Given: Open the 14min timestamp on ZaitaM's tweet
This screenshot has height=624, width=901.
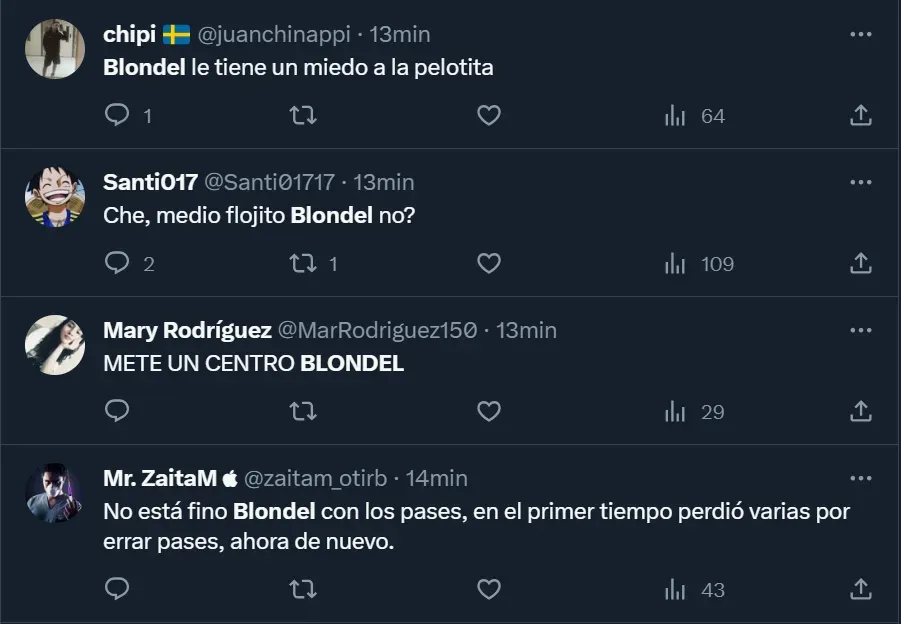Looking at the screenshot, I should coord(437,478).
